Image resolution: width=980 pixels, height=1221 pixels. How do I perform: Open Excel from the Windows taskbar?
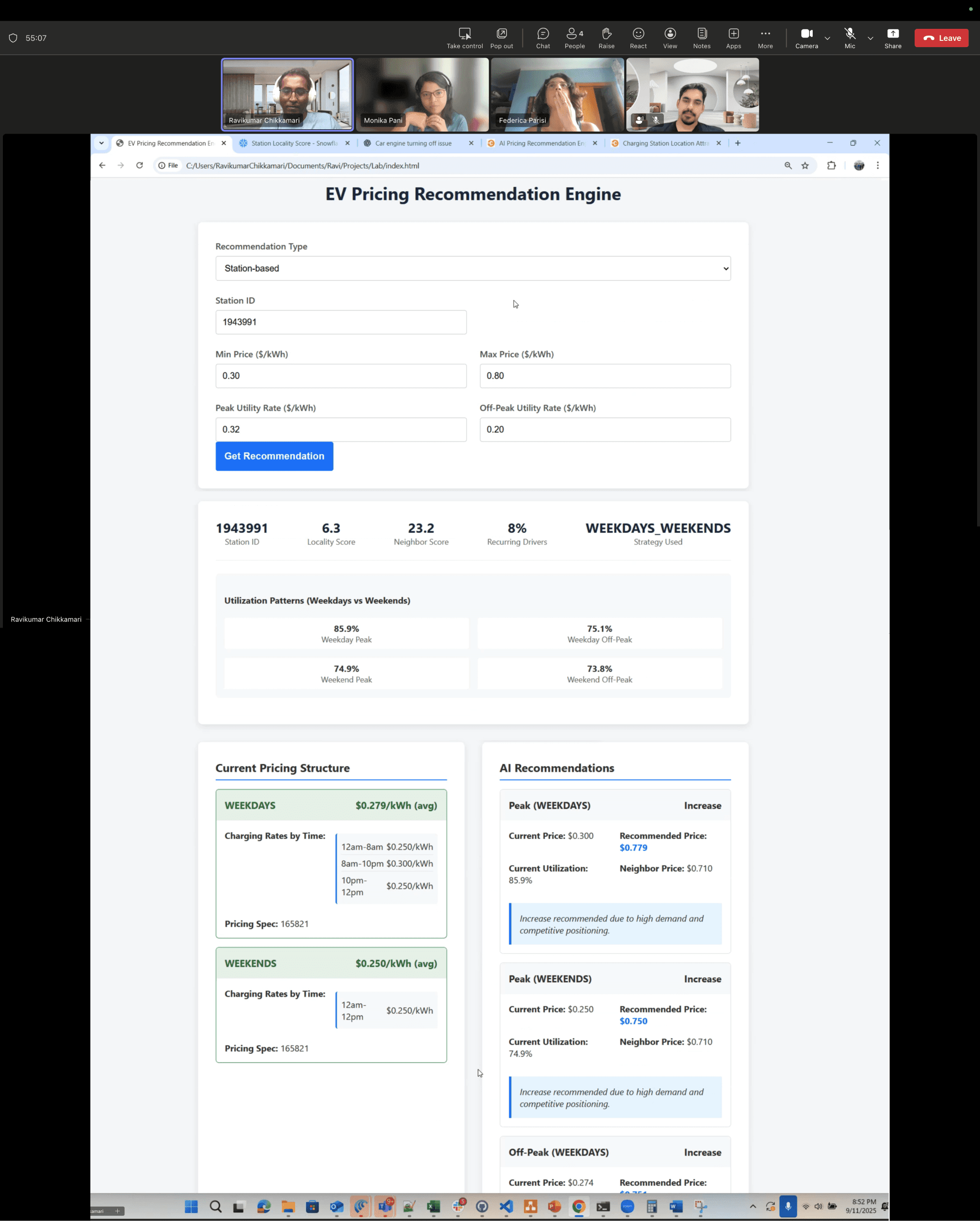pos(434,1207)
